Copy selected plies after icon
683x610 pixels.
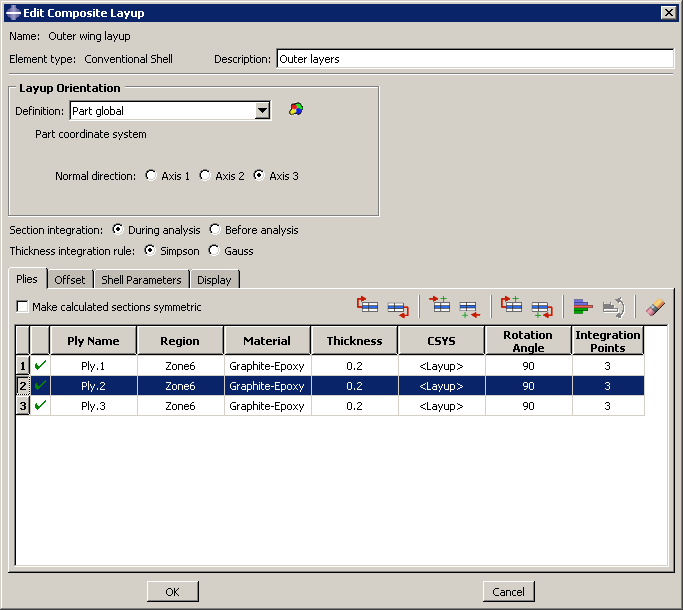[x=541, y=307]
